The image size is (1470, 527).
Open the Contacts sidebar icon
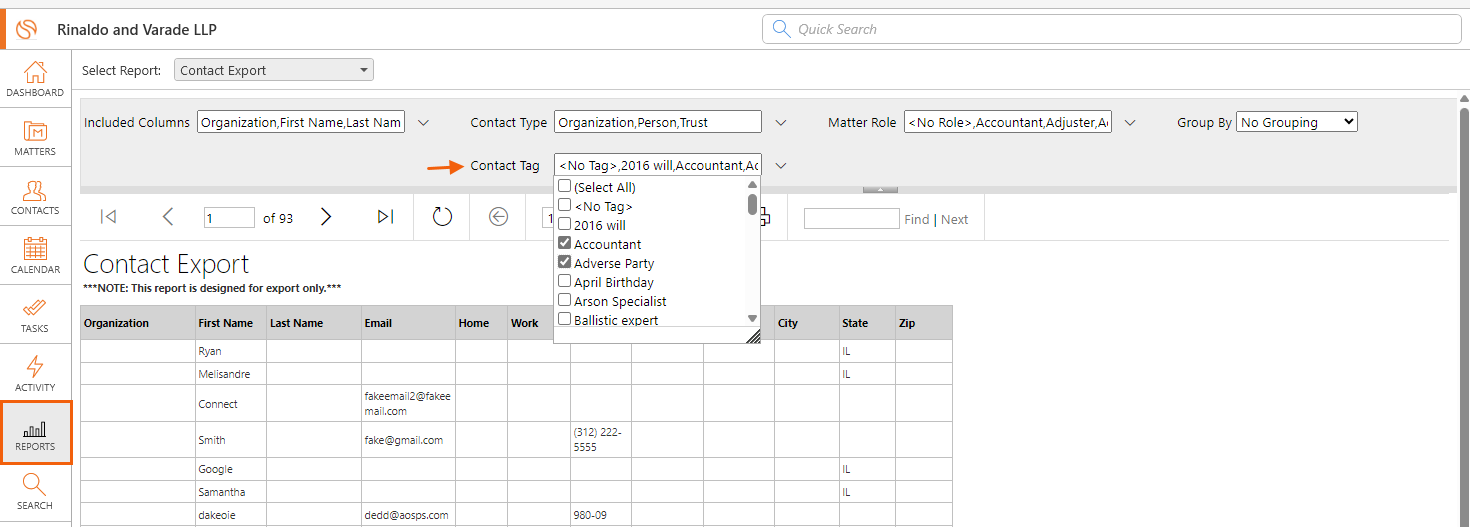click(35, 197)
